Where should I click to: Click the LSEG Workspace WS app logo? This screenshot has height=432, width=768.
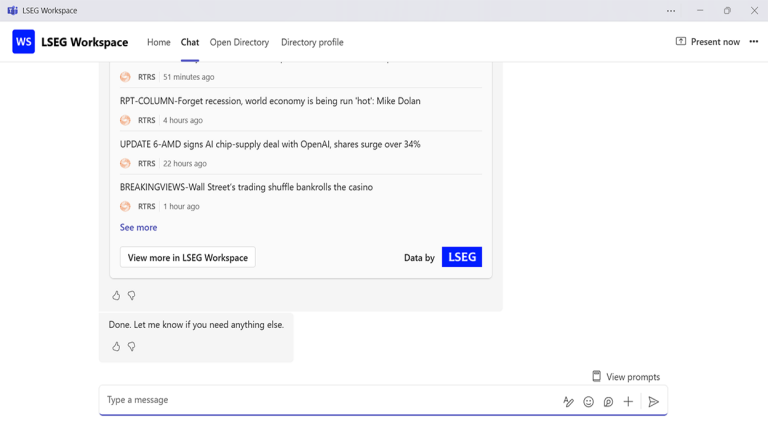point(24,42)
